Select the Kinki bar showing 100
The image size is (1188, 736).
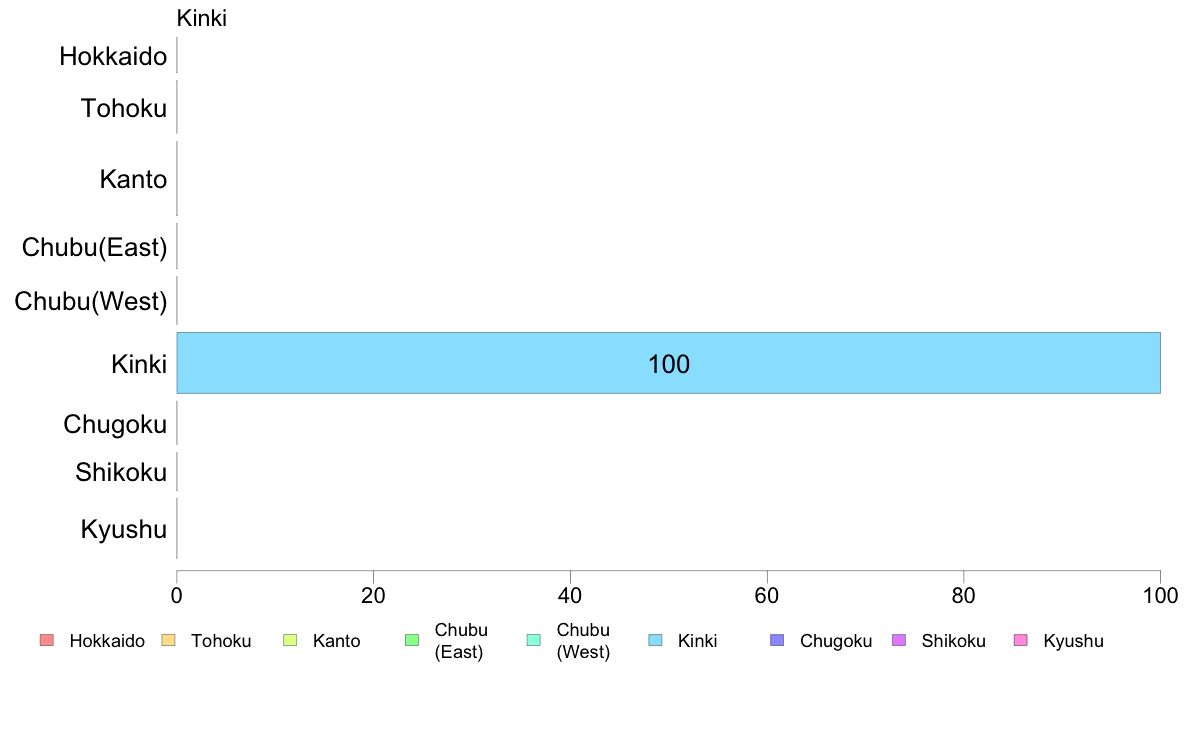click(x=668, y=363)
